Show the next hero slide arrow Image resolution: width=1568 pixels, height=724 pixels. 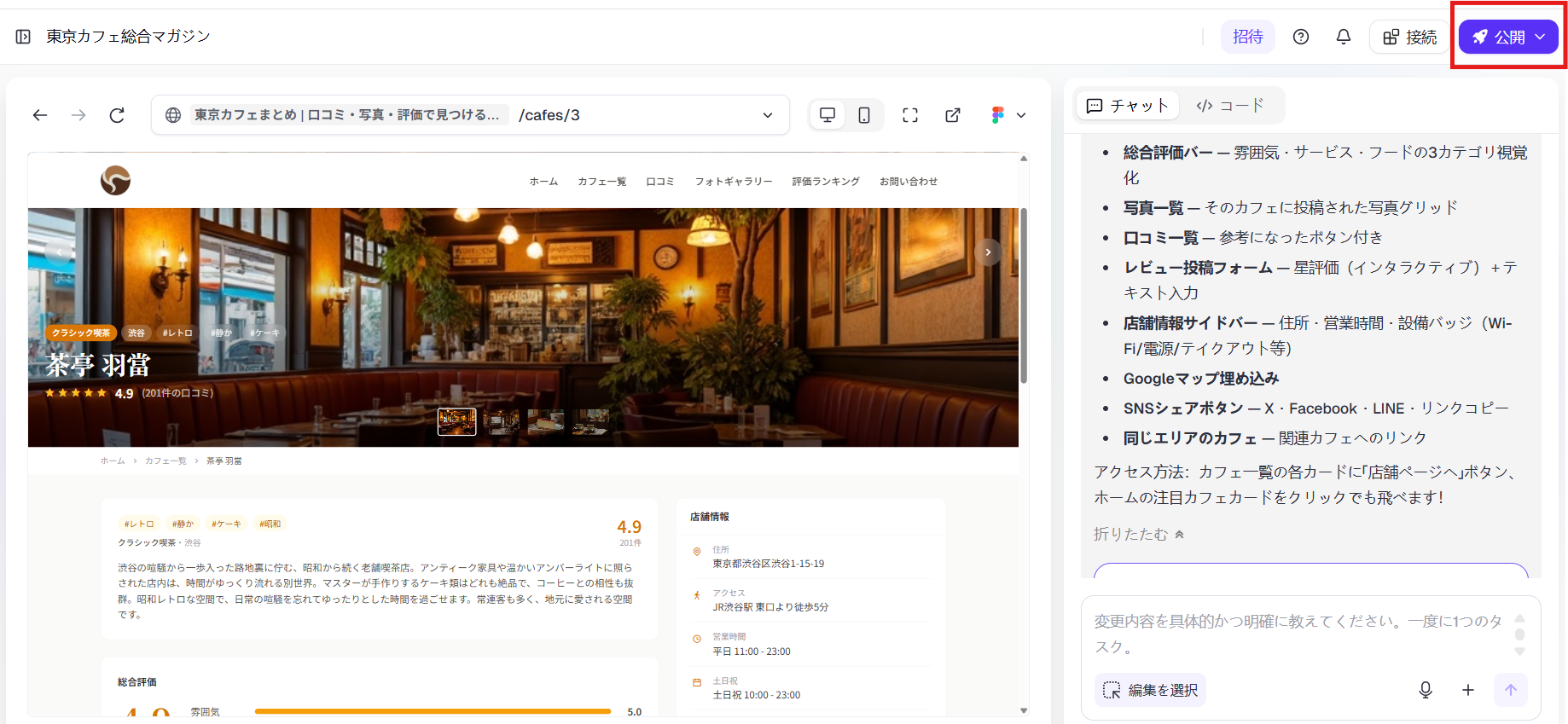point(988,252)
